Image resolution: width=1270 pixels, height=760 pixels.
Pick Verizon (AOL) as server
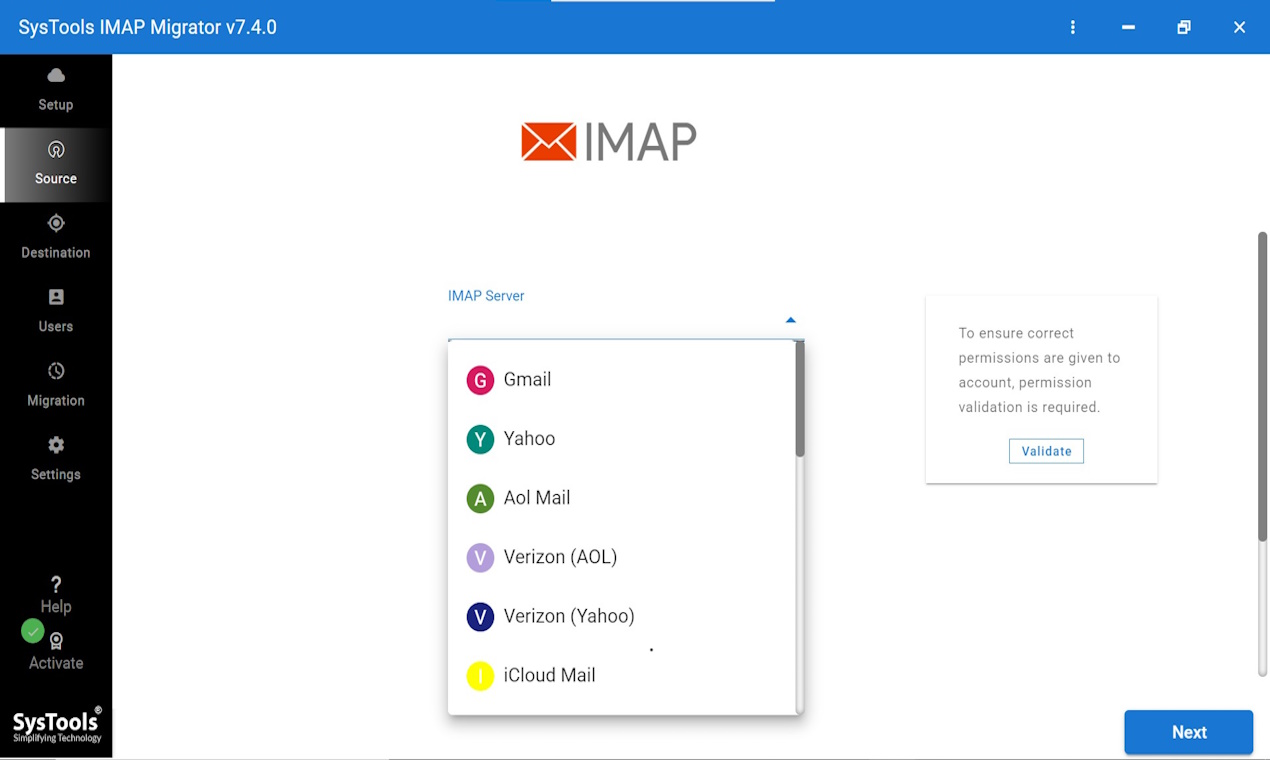coord(560,557)
